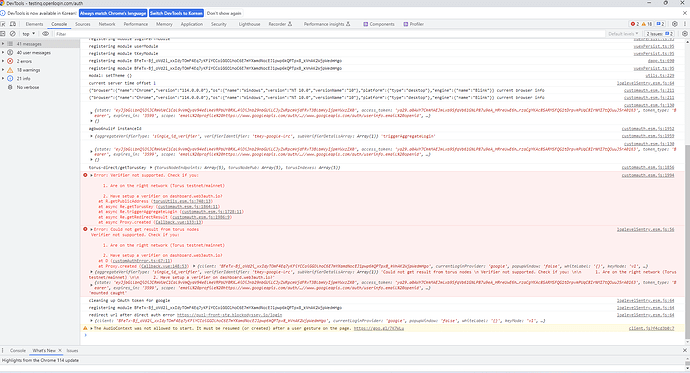690x373 pixels.
Task: Expand the 'Verifier not supported' error entry
Action: tap(92, 175)
